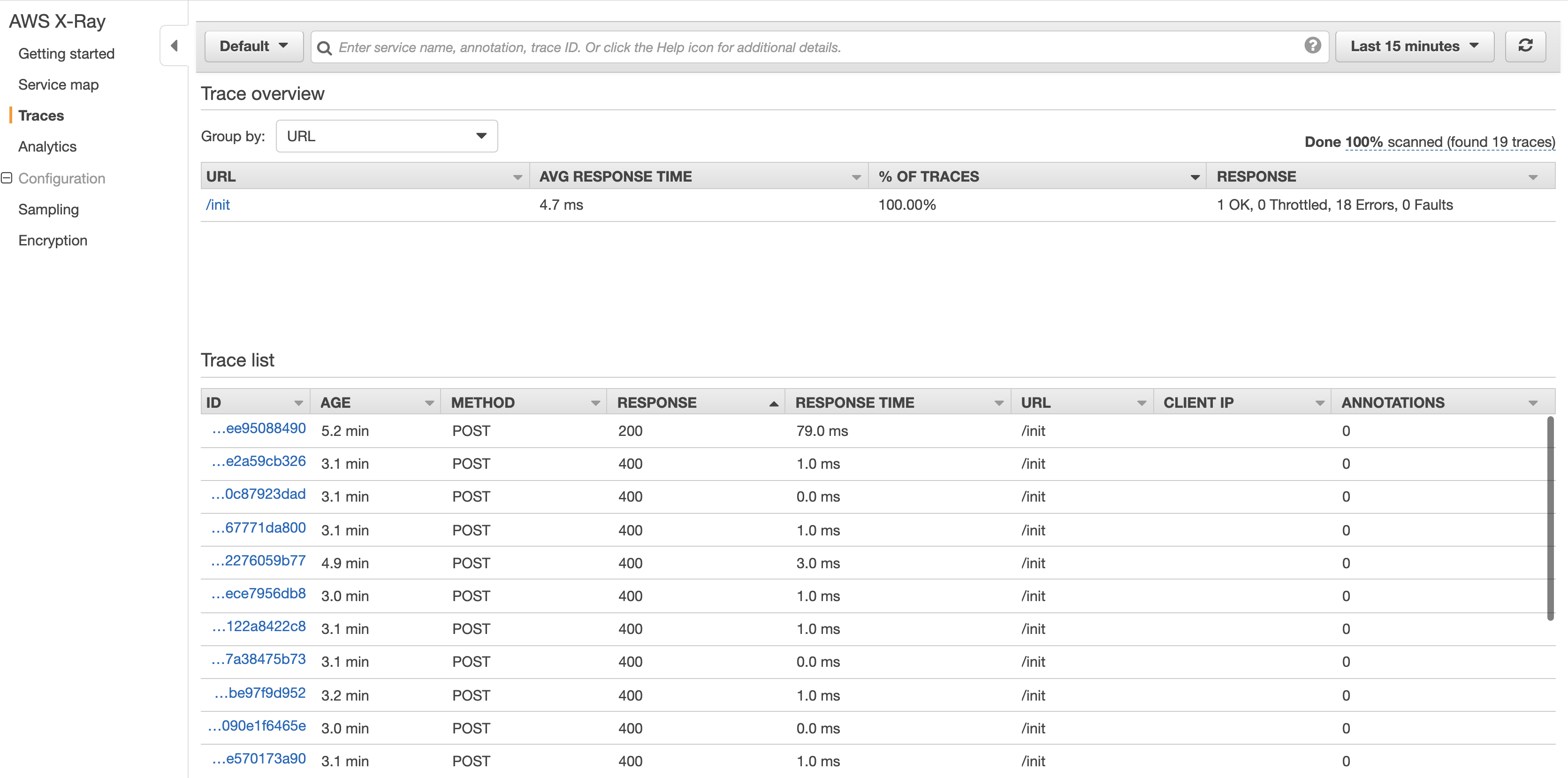Image resolution: width=1568 pixels, height=778 pixels.
Task: Click the refresh icon button
Action: [x=1525, y=46]
